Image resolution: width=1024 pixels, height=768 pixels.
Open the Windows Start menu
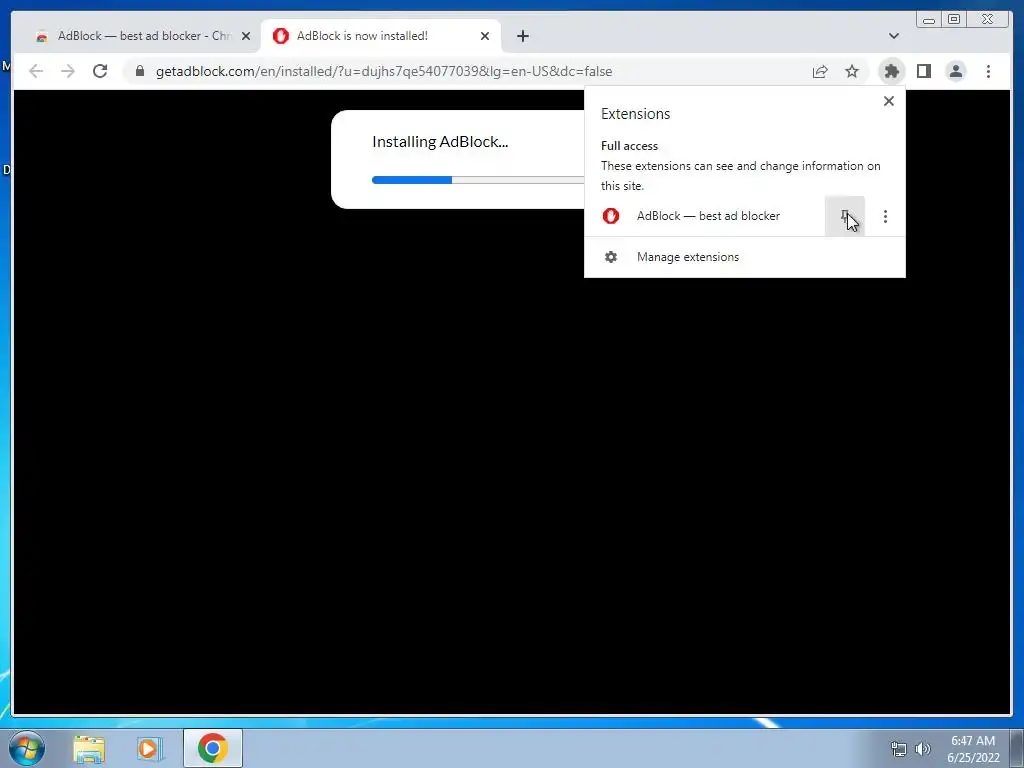click(26, 748)
